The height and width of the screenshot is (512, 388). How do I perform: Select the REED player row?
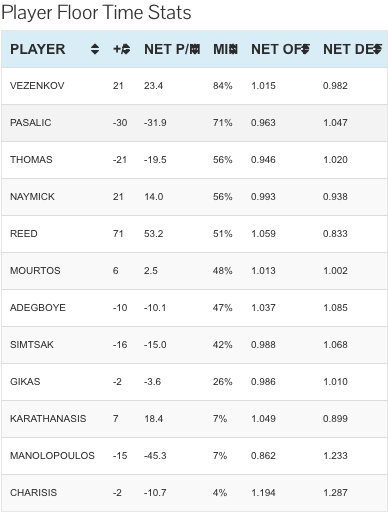tap(194, 234)
